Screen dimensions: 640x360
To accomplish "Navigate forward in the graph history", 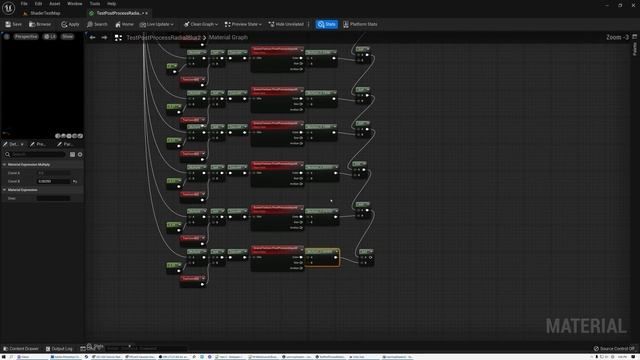I will [104, 38].
